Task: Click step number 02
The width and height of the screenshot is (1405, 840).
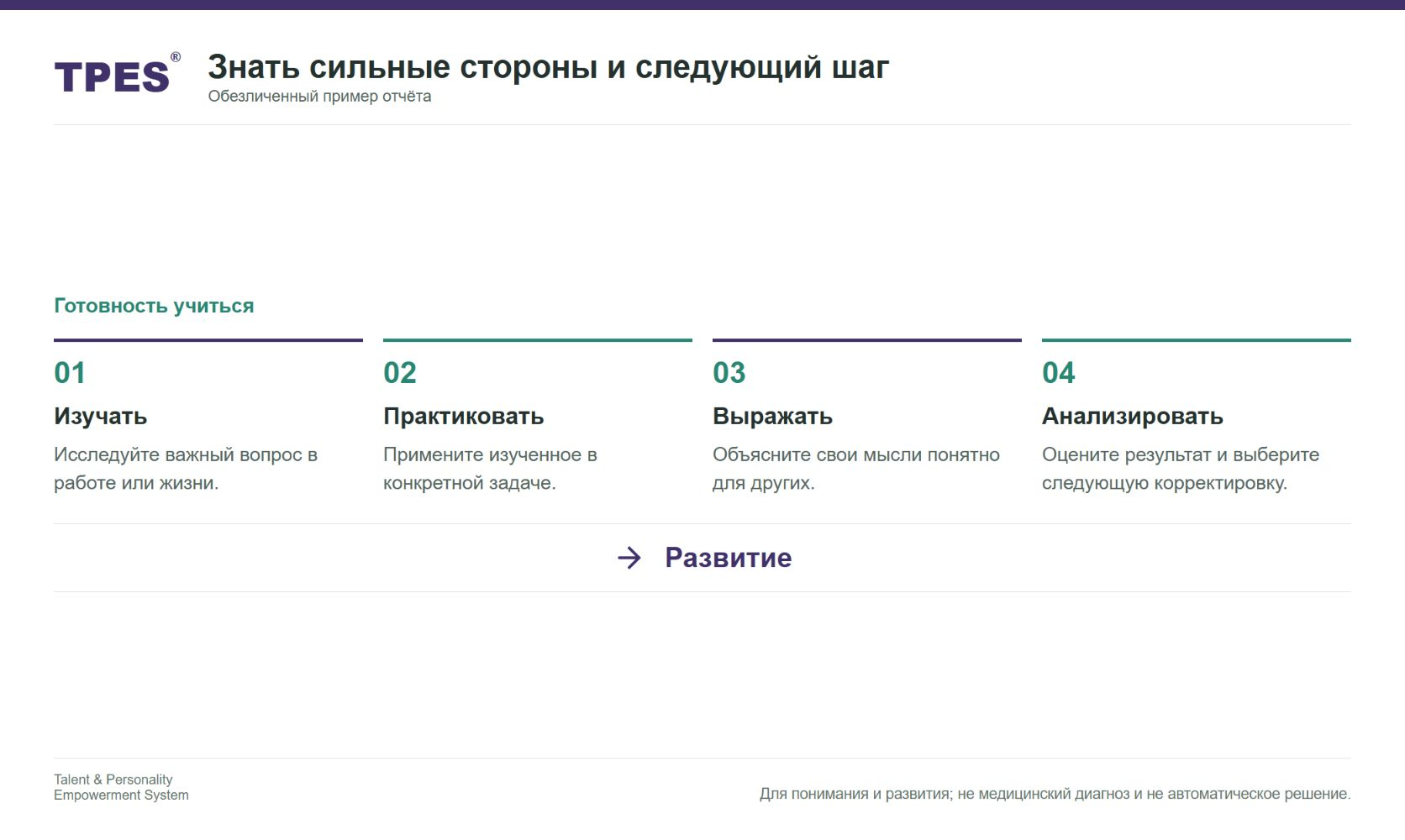Action: 400,373
